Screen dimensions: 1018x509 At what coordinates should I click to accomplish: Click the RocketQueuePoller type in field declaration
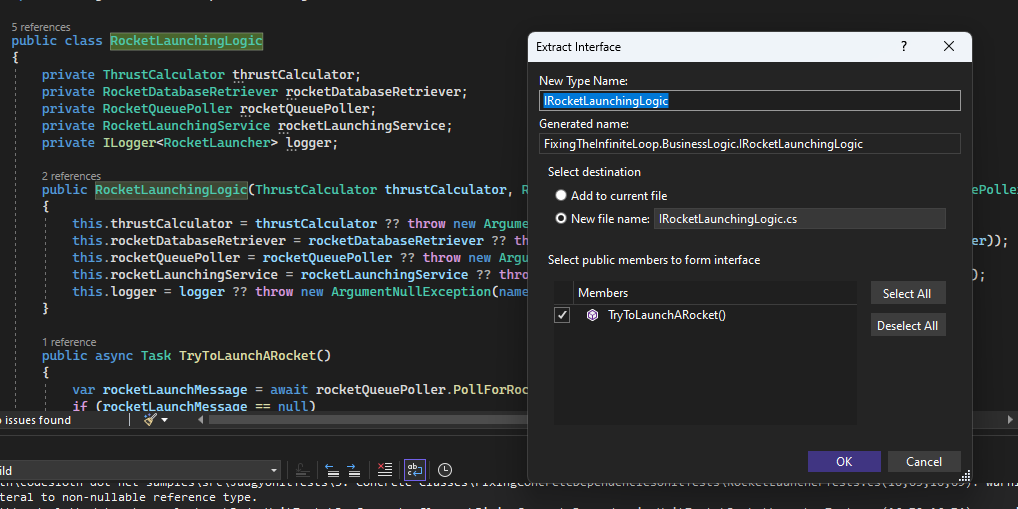click(x=168, y=108)
